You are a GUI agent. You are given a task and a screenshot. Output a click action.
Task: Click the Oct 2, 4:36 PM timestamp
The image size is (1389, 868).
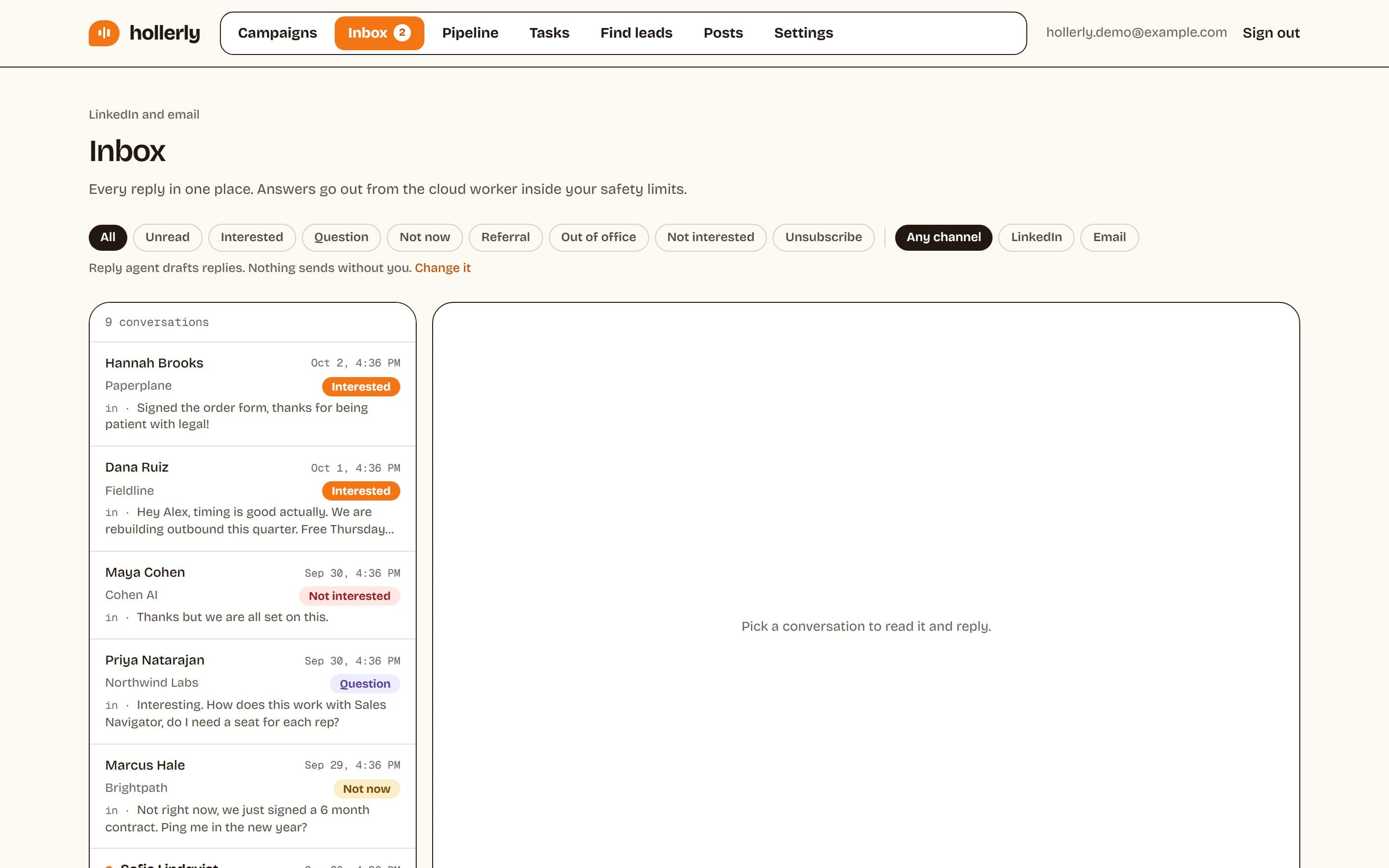pos(355,363)
